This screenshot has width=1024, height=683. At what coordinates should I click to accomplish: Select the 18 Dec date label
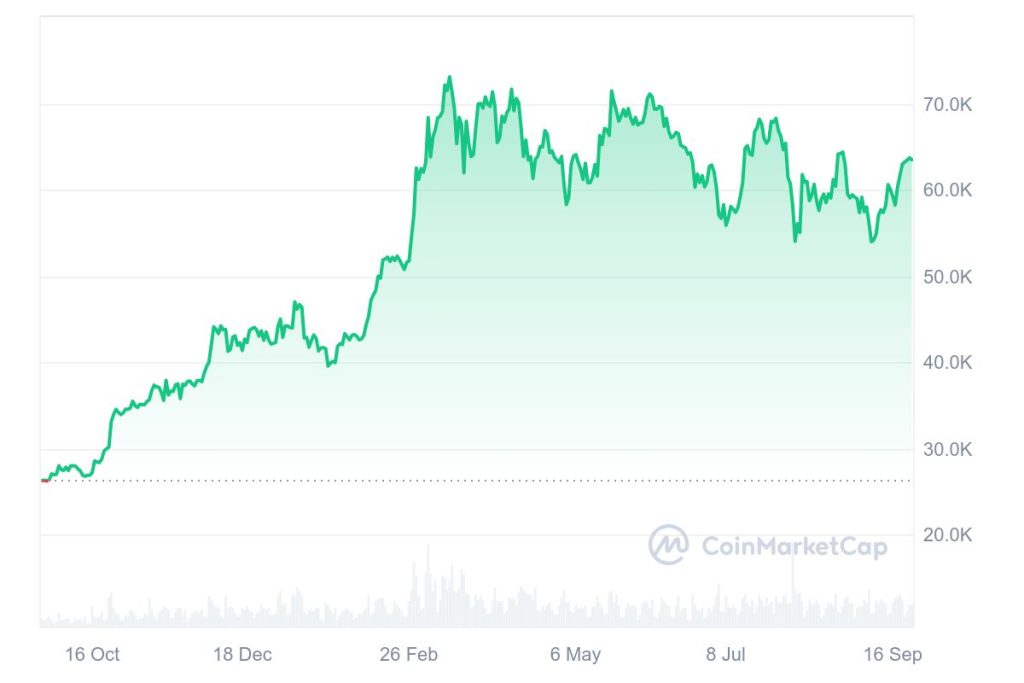click(x=242, y=654)
